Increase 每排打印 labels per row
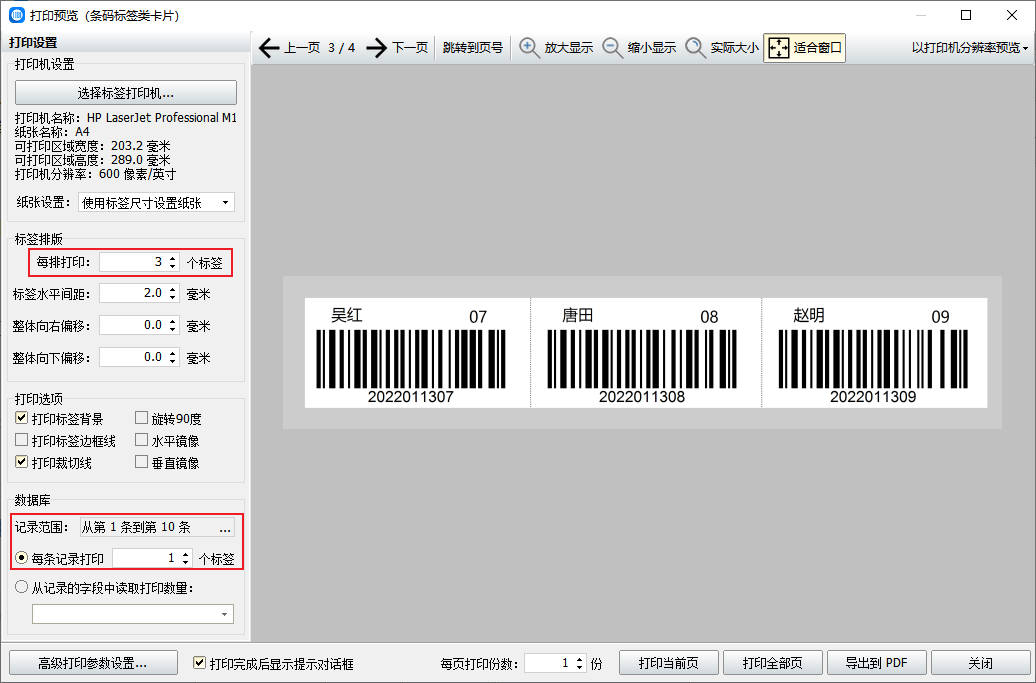The height and width of the screenshot is (683, 1036). click(172, 258)
